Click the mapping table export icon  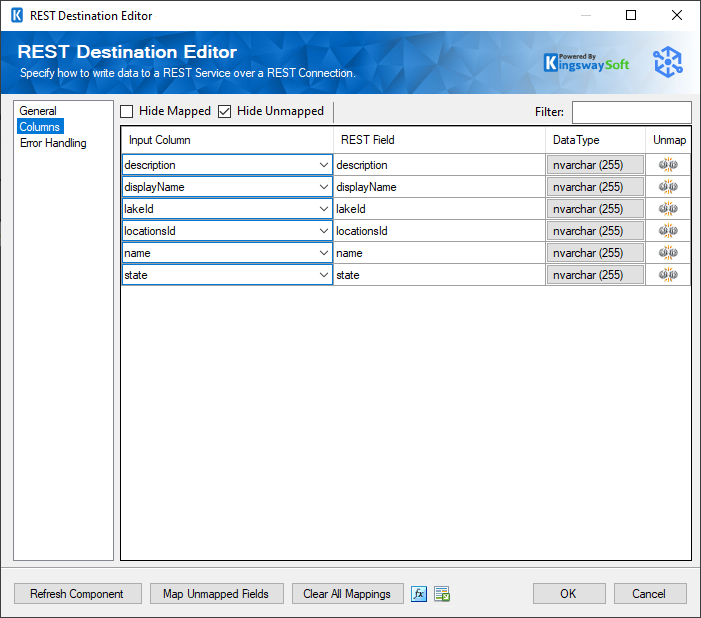pos(442,594)
